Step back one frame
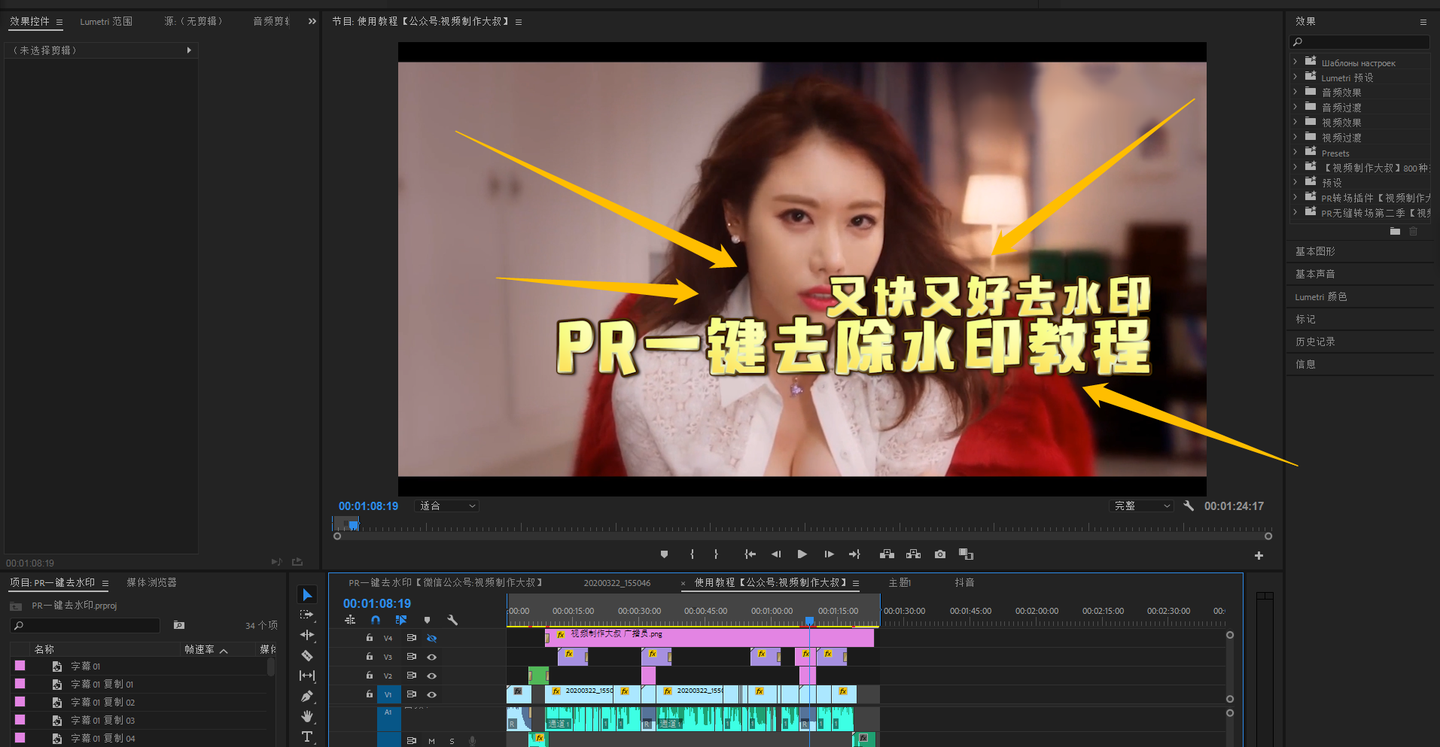This screenshot has height=747, width=1440. coord(776,554)
